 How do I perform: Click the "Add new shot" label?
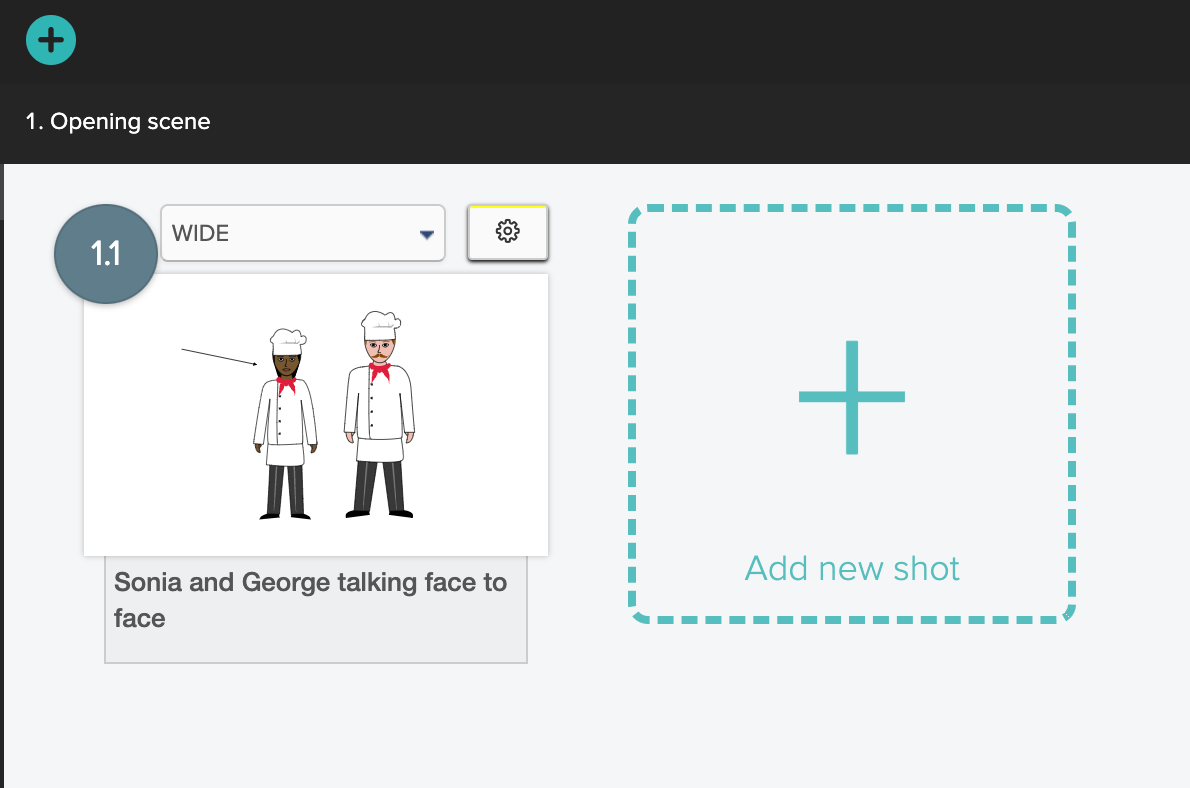[x=852, y=568]
